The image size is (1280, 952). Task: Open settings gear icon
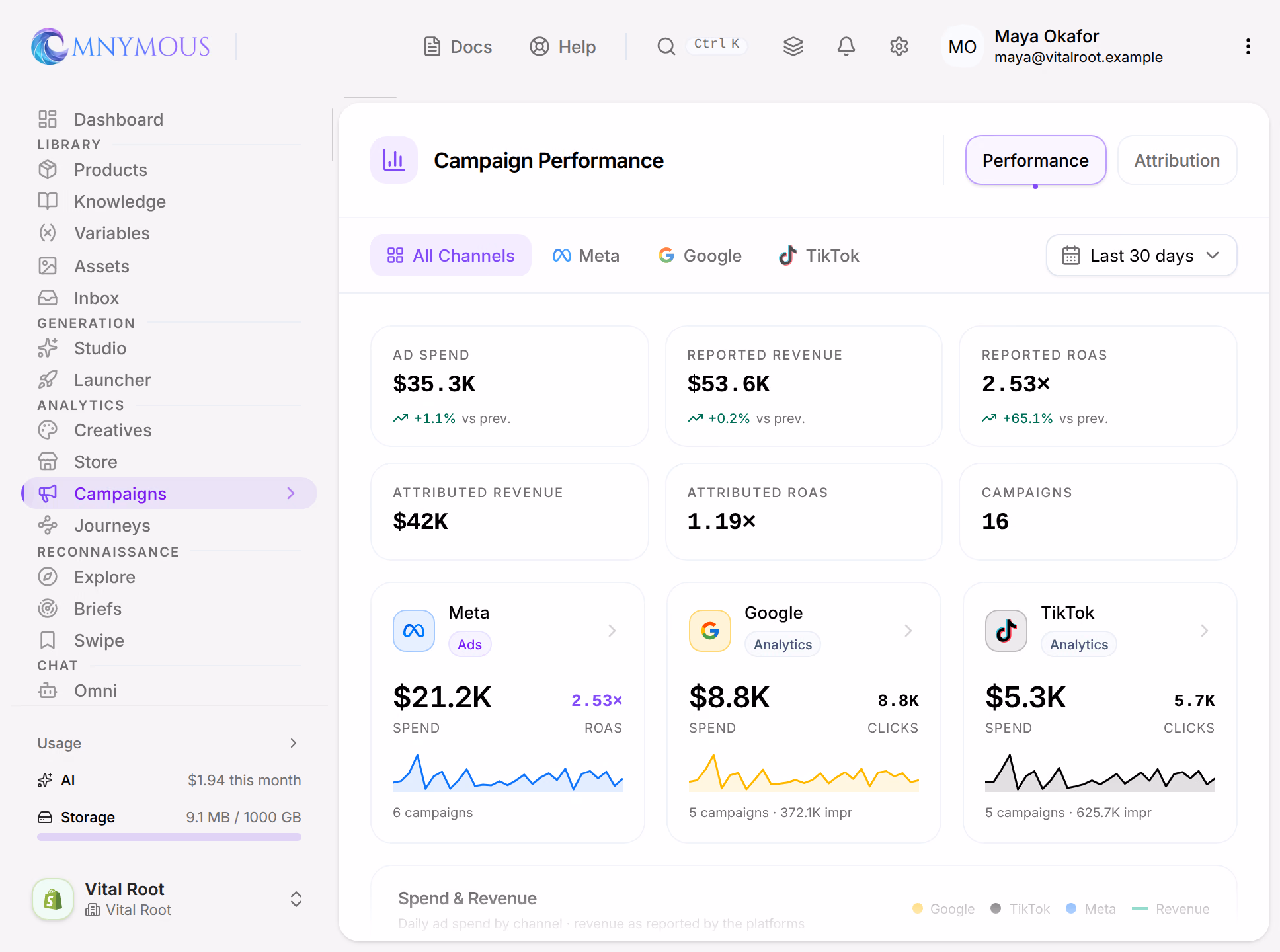[899, 46]
